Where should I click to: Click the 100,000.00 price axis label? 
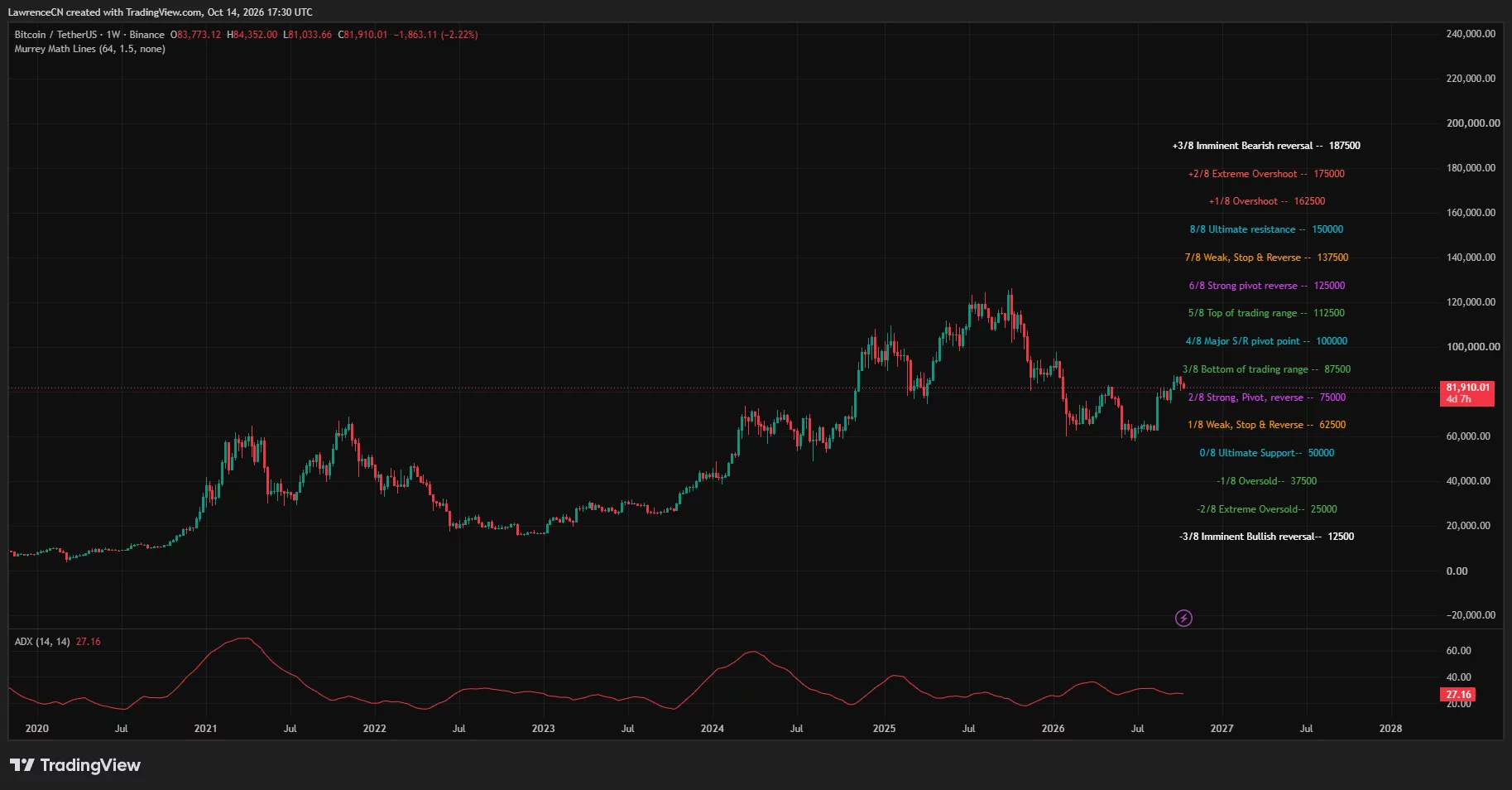1473,347
